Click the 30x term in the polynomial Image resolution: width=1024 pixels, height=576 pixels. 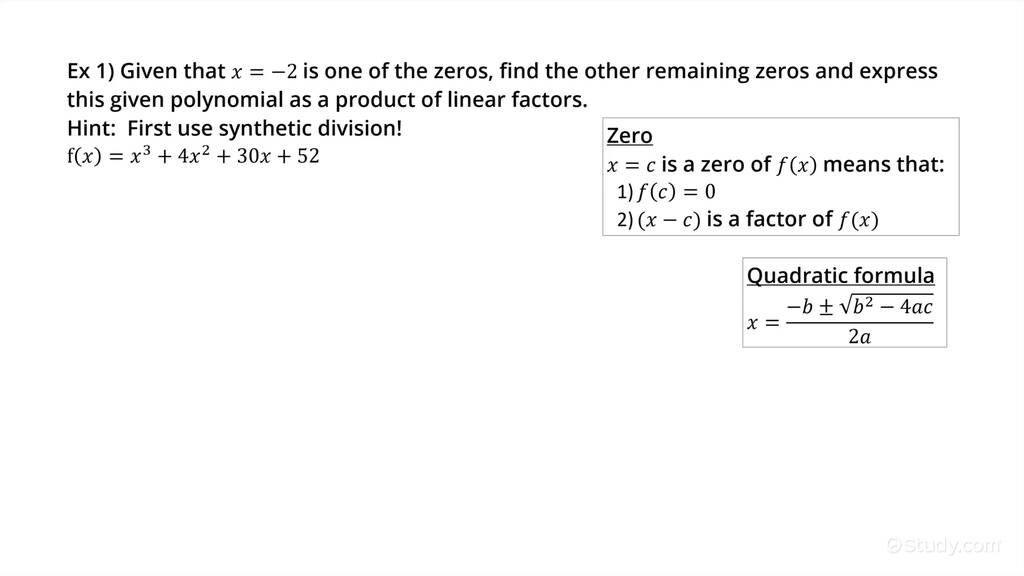[253, 156]
